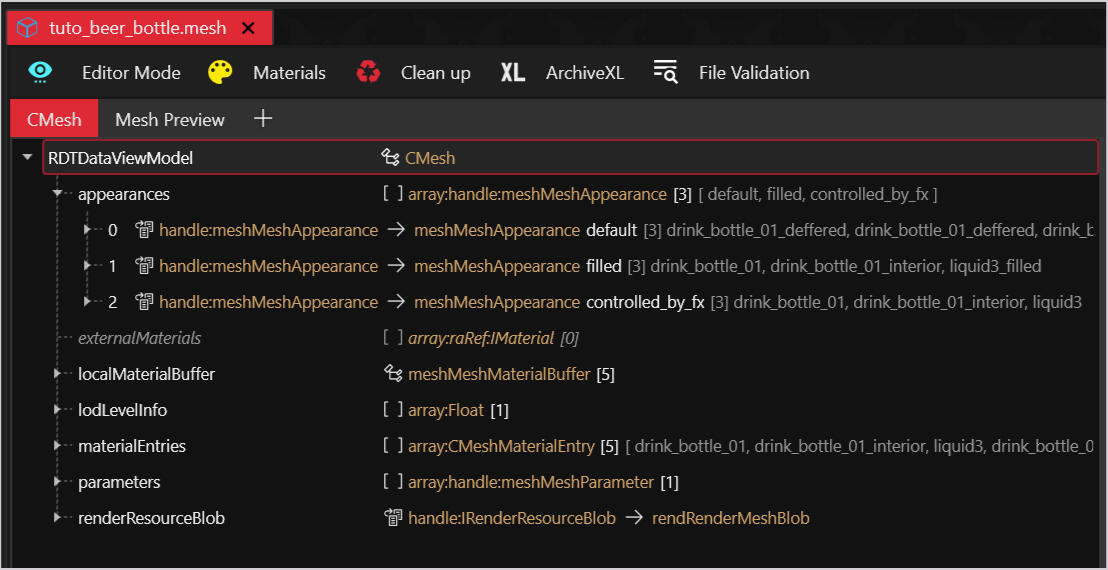Screen dimensions: 1108x570
Task: Expand the lodLevelInfo node
Action: pyautogui.click(x=58, y=410)
